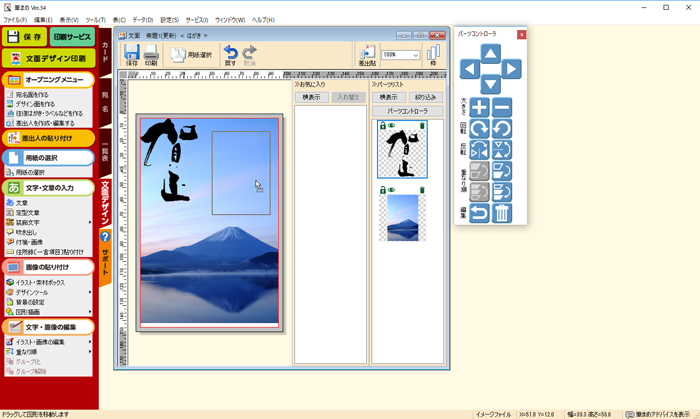Click the move-up arrow in パーツコントローラ

click(x=490, y=53)
